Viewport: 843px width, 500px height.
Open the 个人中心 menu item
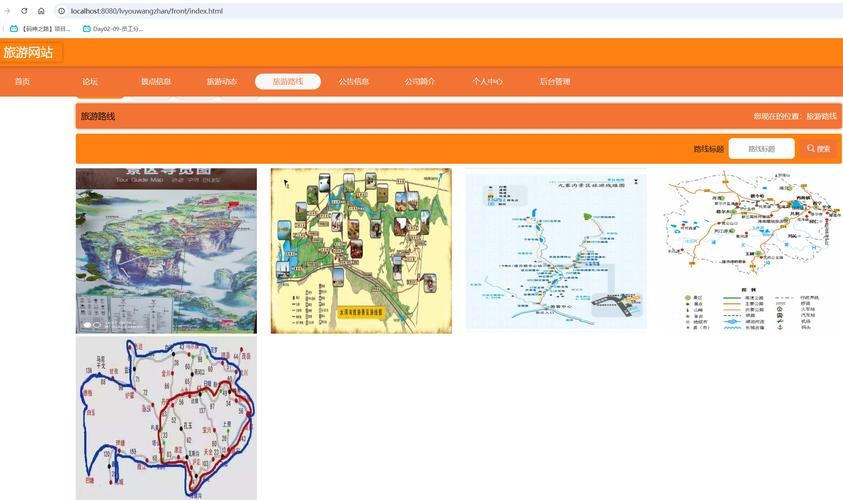[488, 82]
